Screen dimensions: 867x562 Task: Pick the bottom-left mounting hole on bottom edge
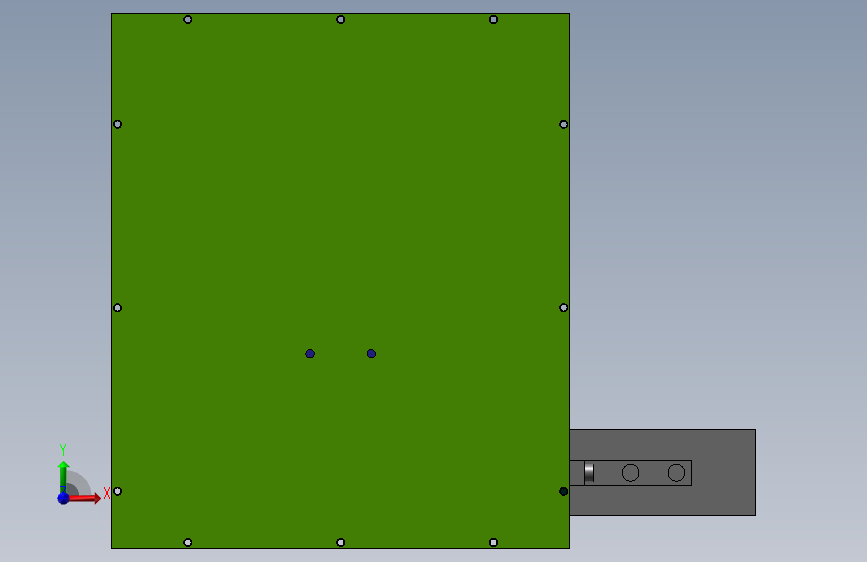(188, 543)
